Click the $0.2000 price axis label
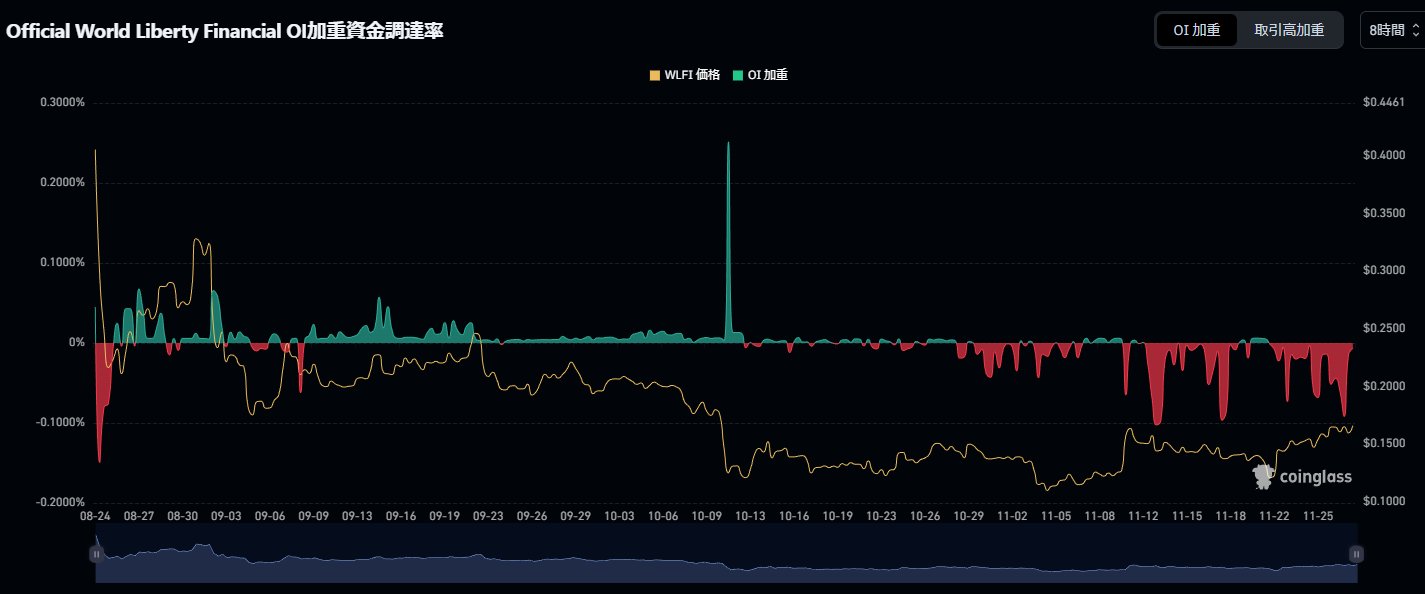1425x594 pixels. pyautogui.click(x=1384, y=385)
